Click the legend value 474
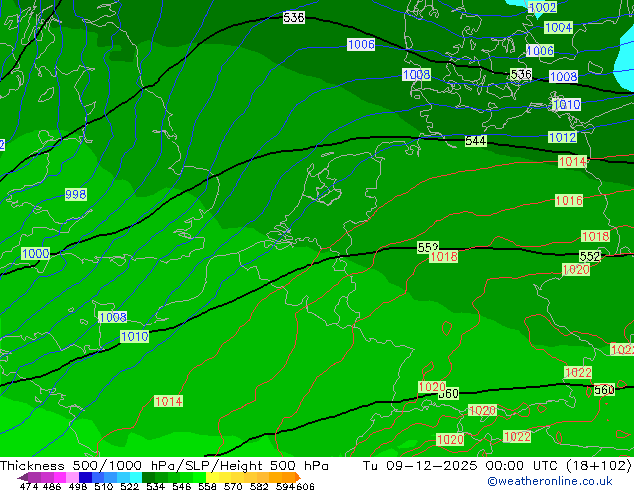634x490 pixels. click(x=28, y=486)
